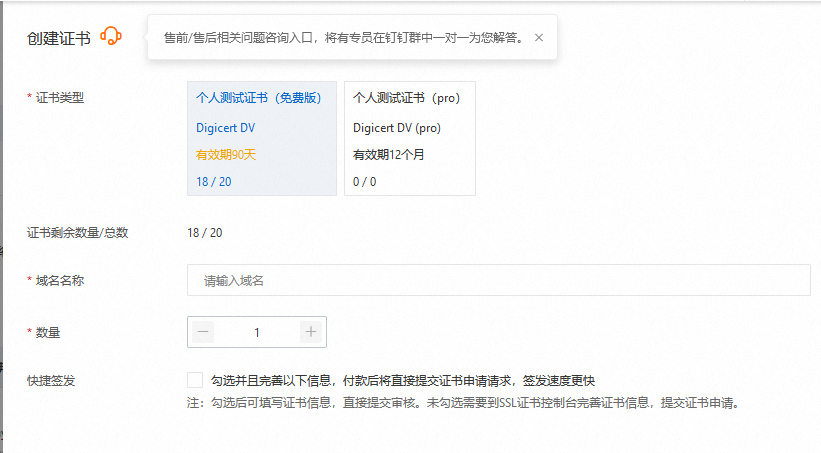The width and height of the screenshot is (821, 453).
Task: Click the customer service headset icon
Action: (111, 38)
